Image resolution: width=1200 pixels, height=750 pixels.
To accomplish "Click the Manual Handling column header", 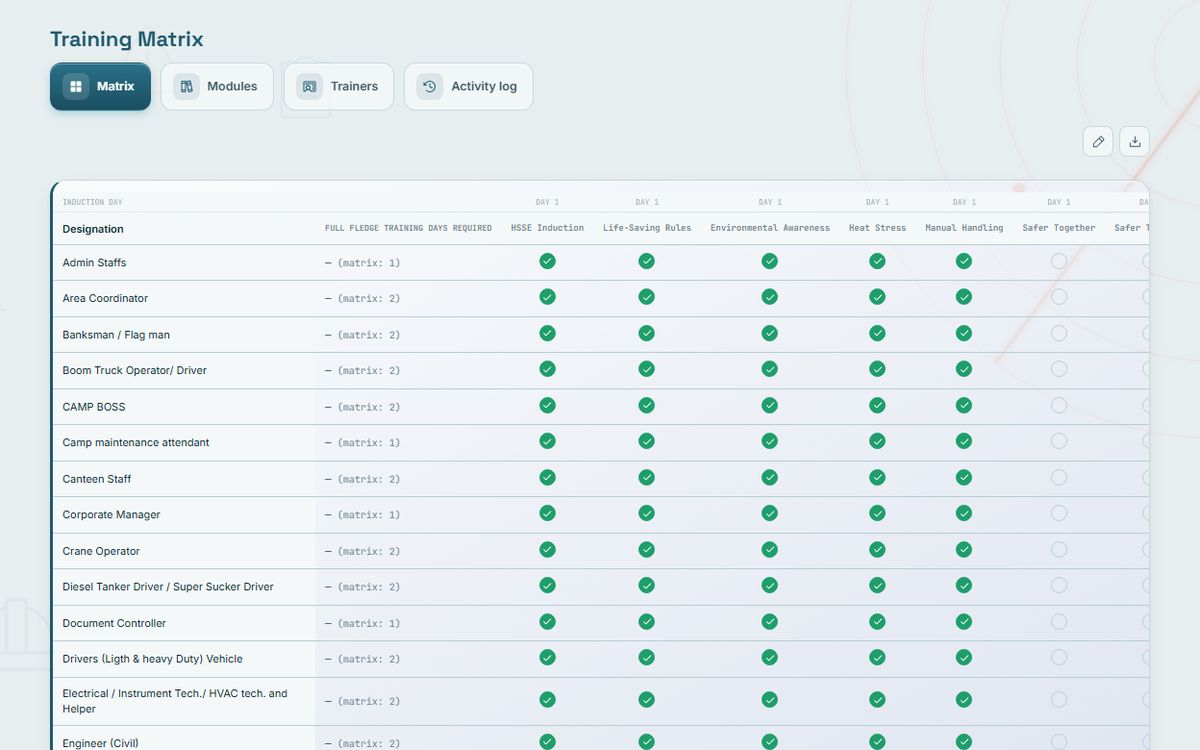I will pos(964,228).
